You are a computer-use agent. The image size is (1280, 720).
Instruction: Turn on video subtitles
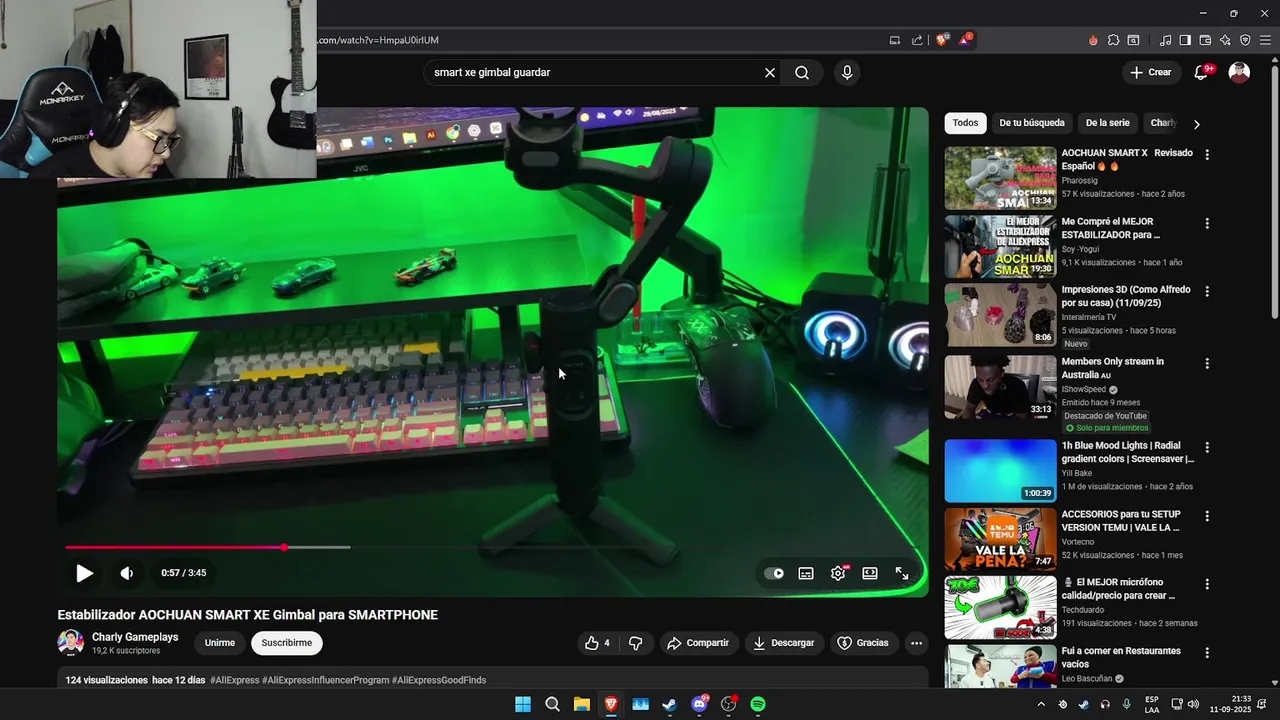[x=806, y=573]
